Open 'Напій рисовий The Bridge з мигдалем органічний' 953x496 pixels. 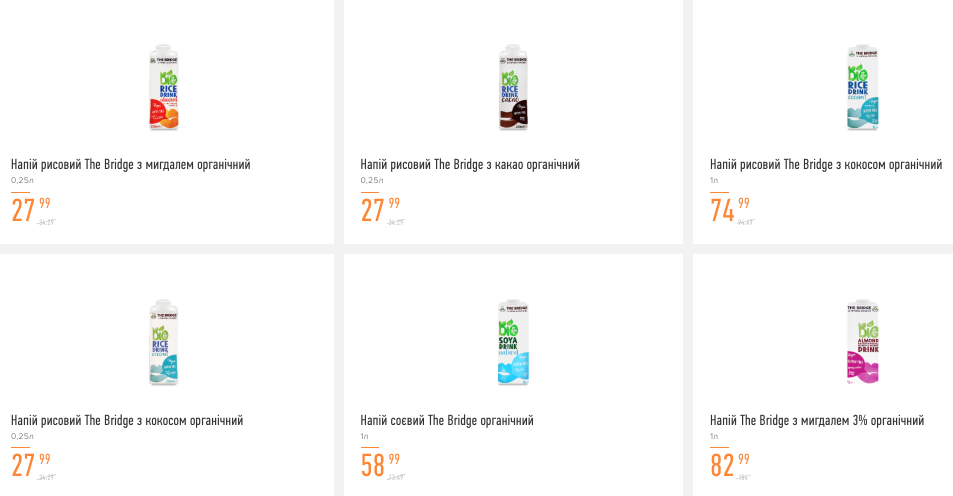pyautogui.click(x=130, y=164)
